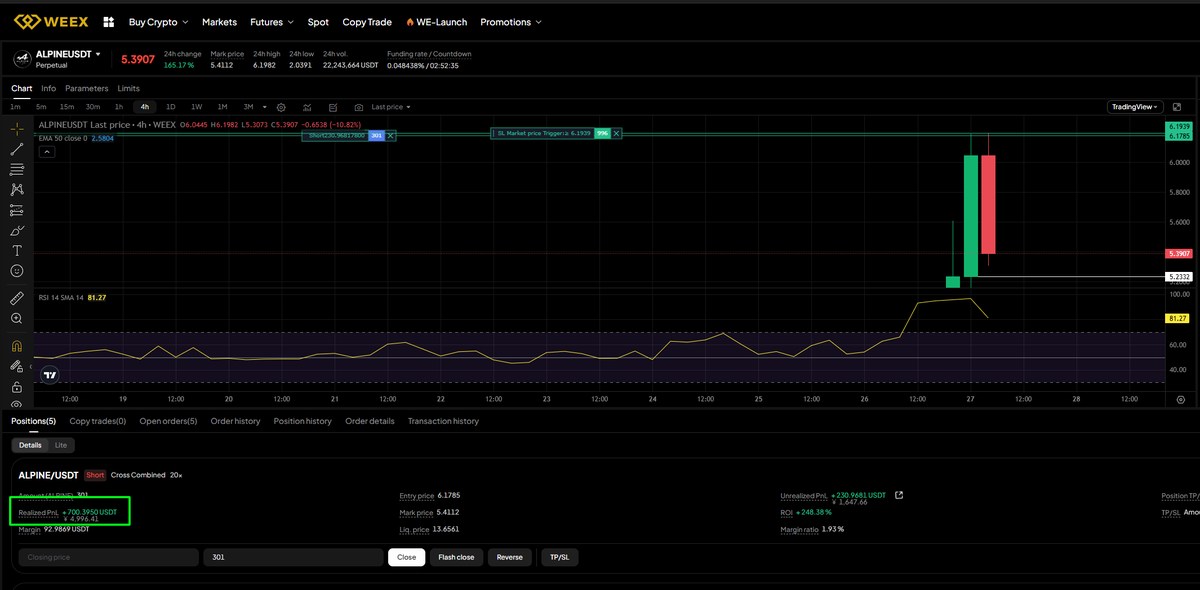Select the ruler measure tool
The height and width of the screenshot is (590, 1200).
tap(17, 298)
